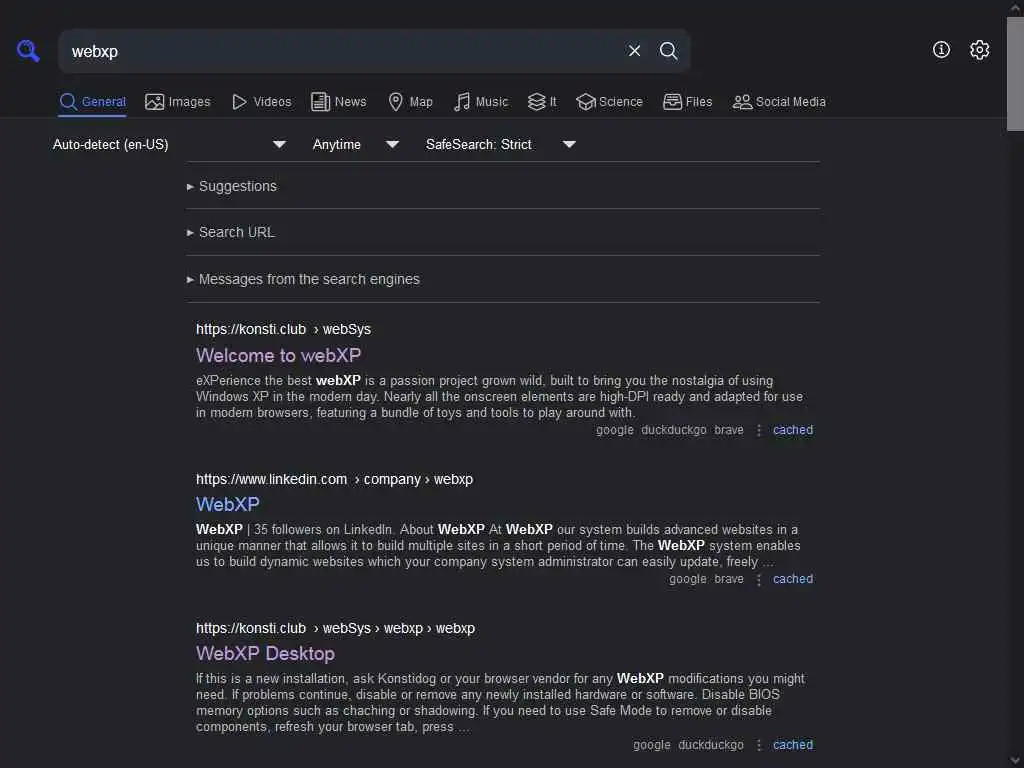Submit search with magnifier button
The image size is (1024, 768).
coord(668,51)
